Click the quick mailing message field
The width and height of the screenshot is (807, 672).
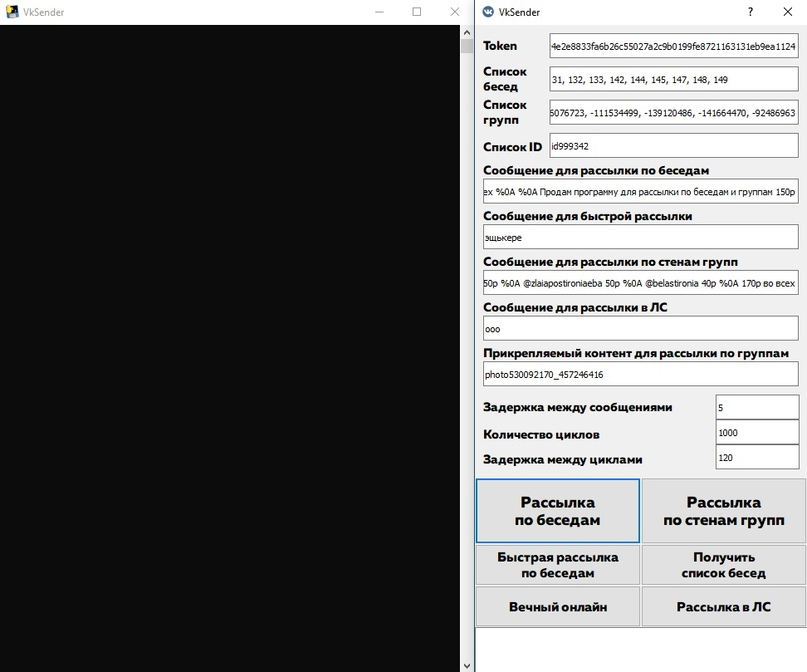[x=641, y=237]
